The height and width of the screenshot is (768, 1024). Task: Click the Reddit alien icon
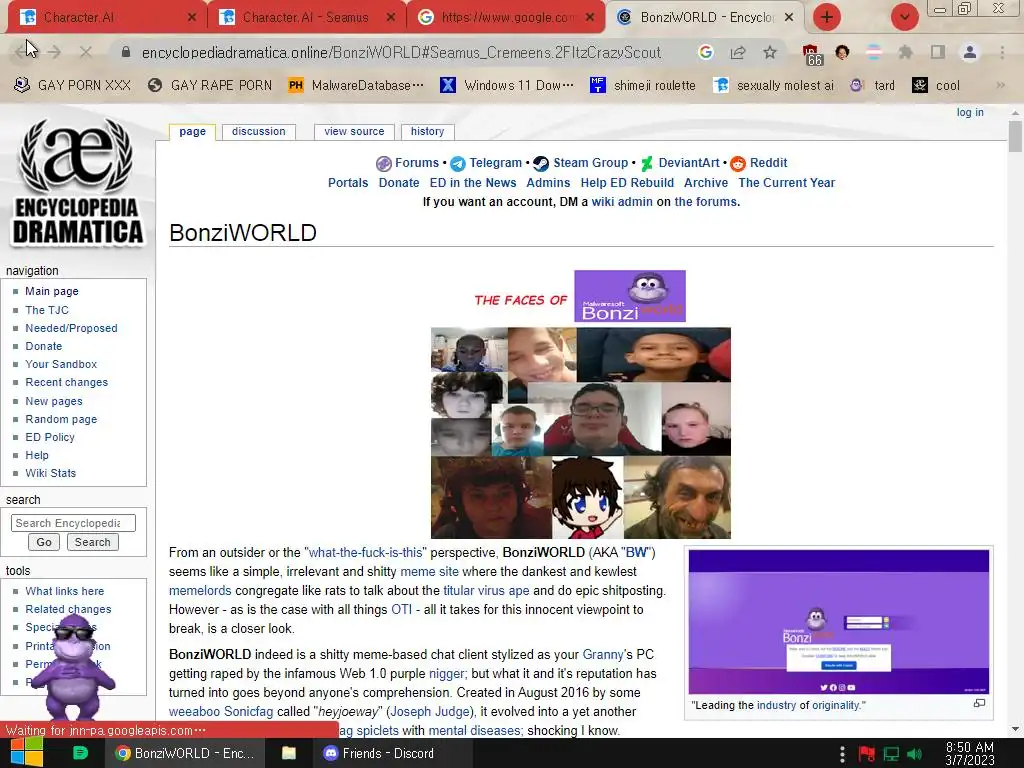click(738, 163)
